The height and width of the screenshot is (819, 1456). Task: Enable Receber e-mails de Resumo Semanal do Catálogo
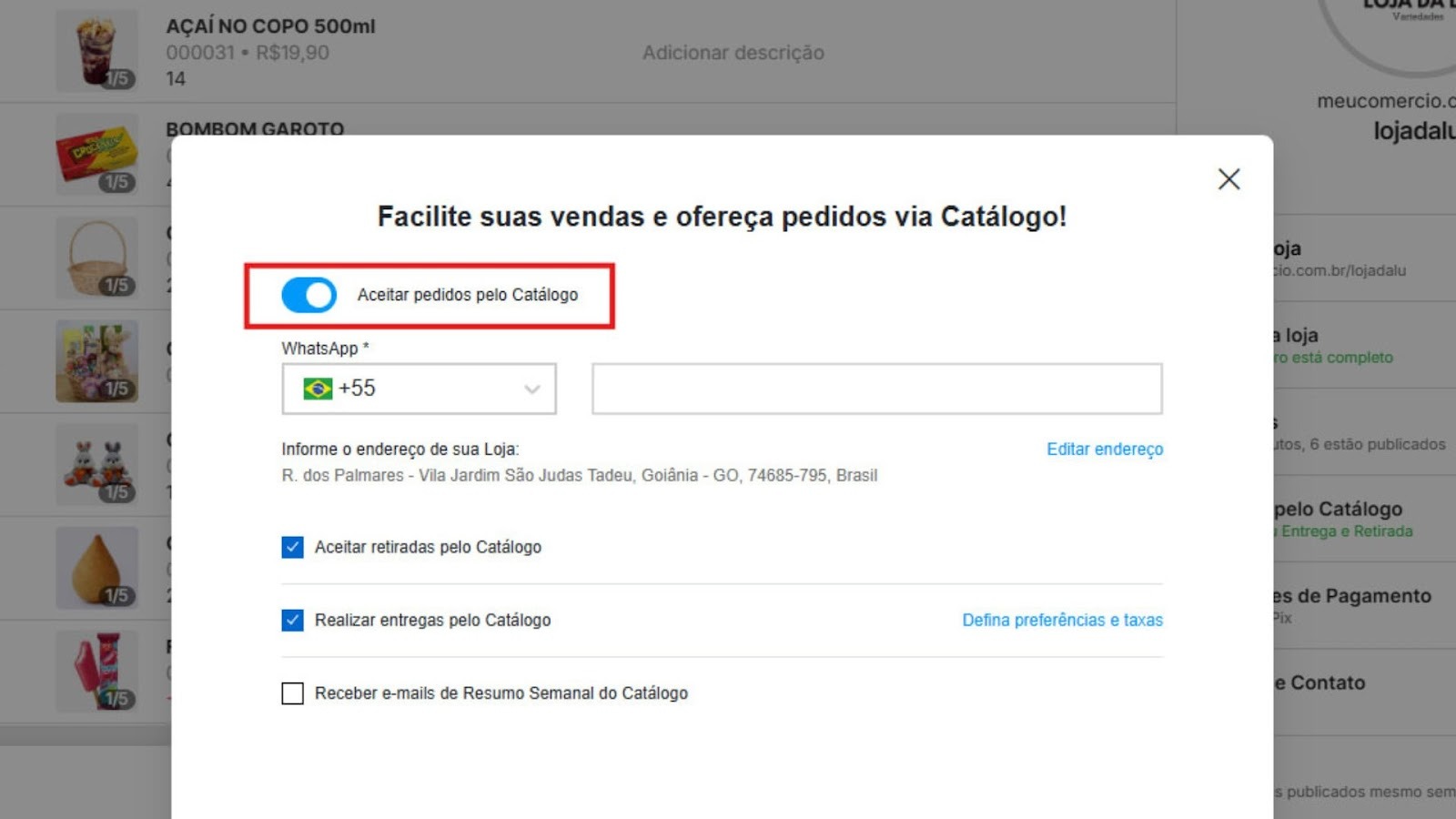pos(291,693)
